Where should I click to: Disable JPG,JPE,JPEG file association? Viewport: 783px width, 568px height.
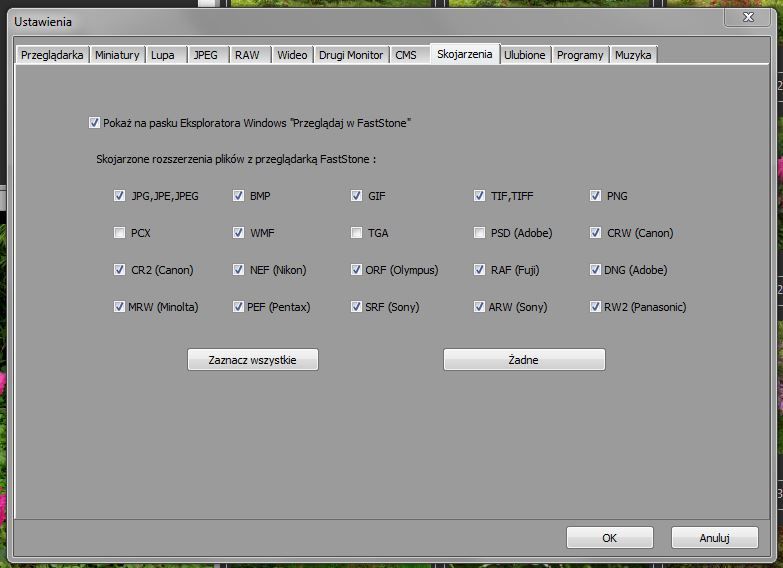coord(120,196)
